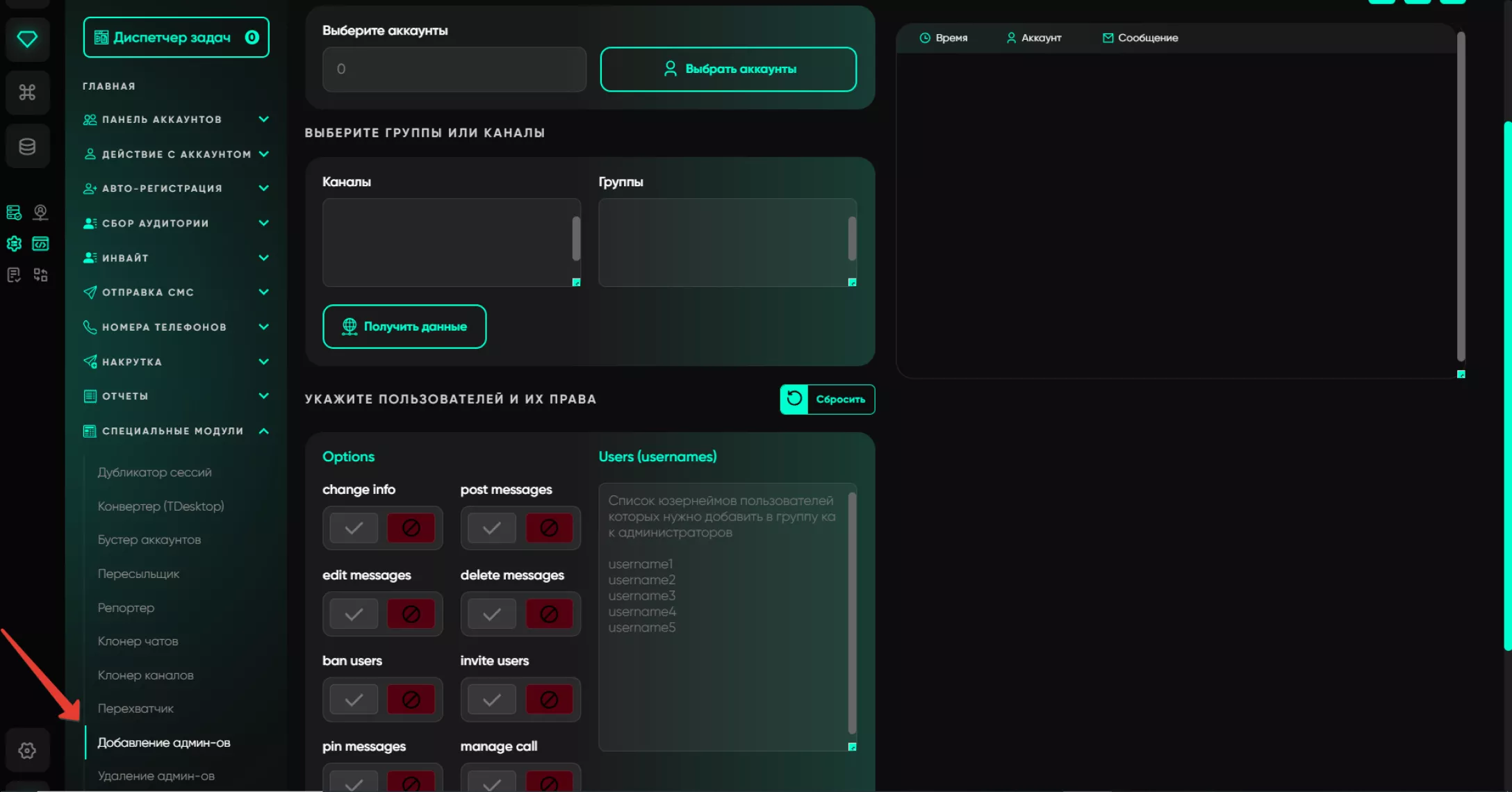Expand Отправка СМС chevron
This screenshot has height=792, width=1512.
coord(264,292)
